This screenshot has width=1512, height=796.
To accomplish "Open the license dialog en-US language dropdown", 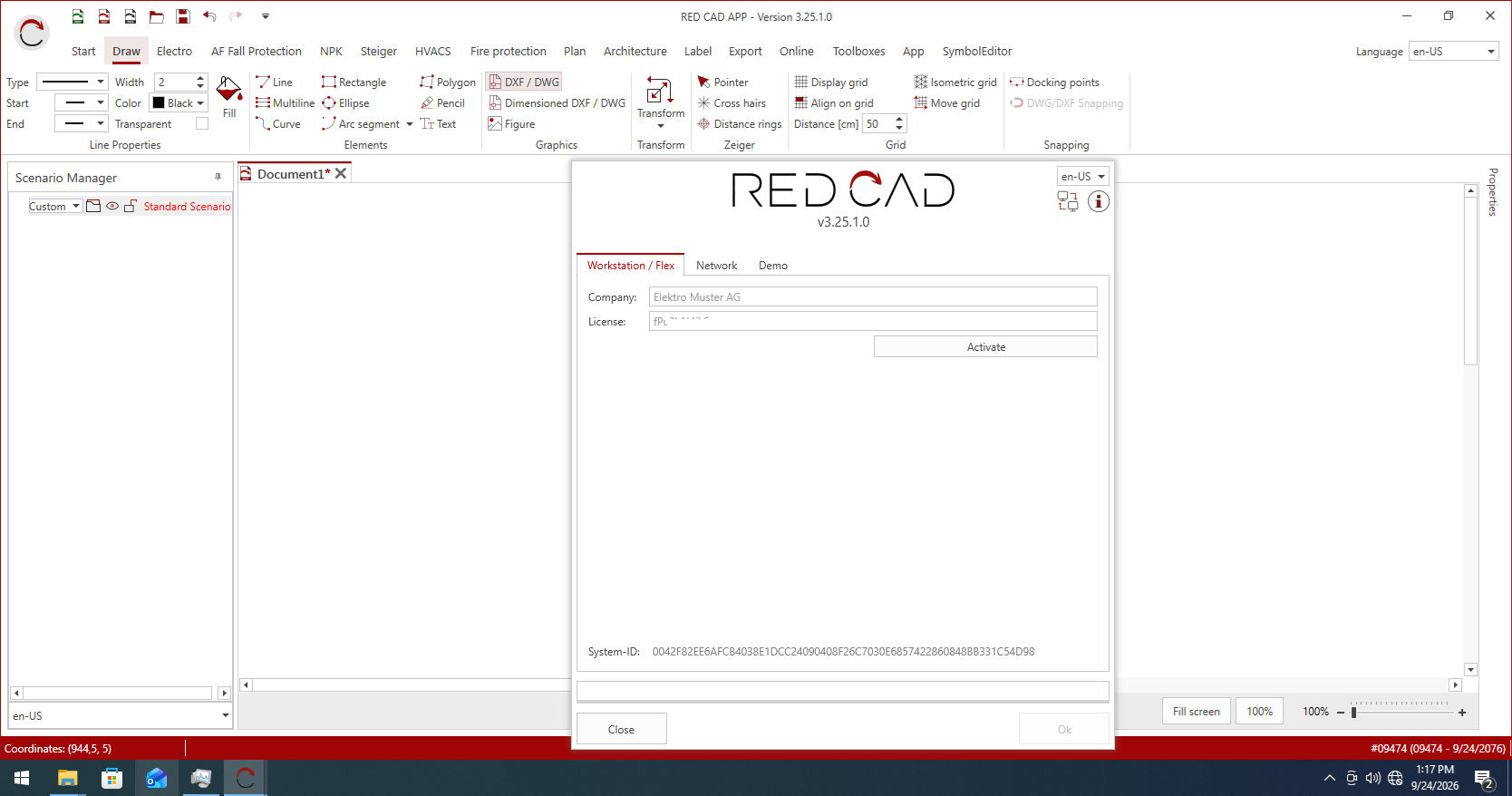I will (x=1083, y=176).
